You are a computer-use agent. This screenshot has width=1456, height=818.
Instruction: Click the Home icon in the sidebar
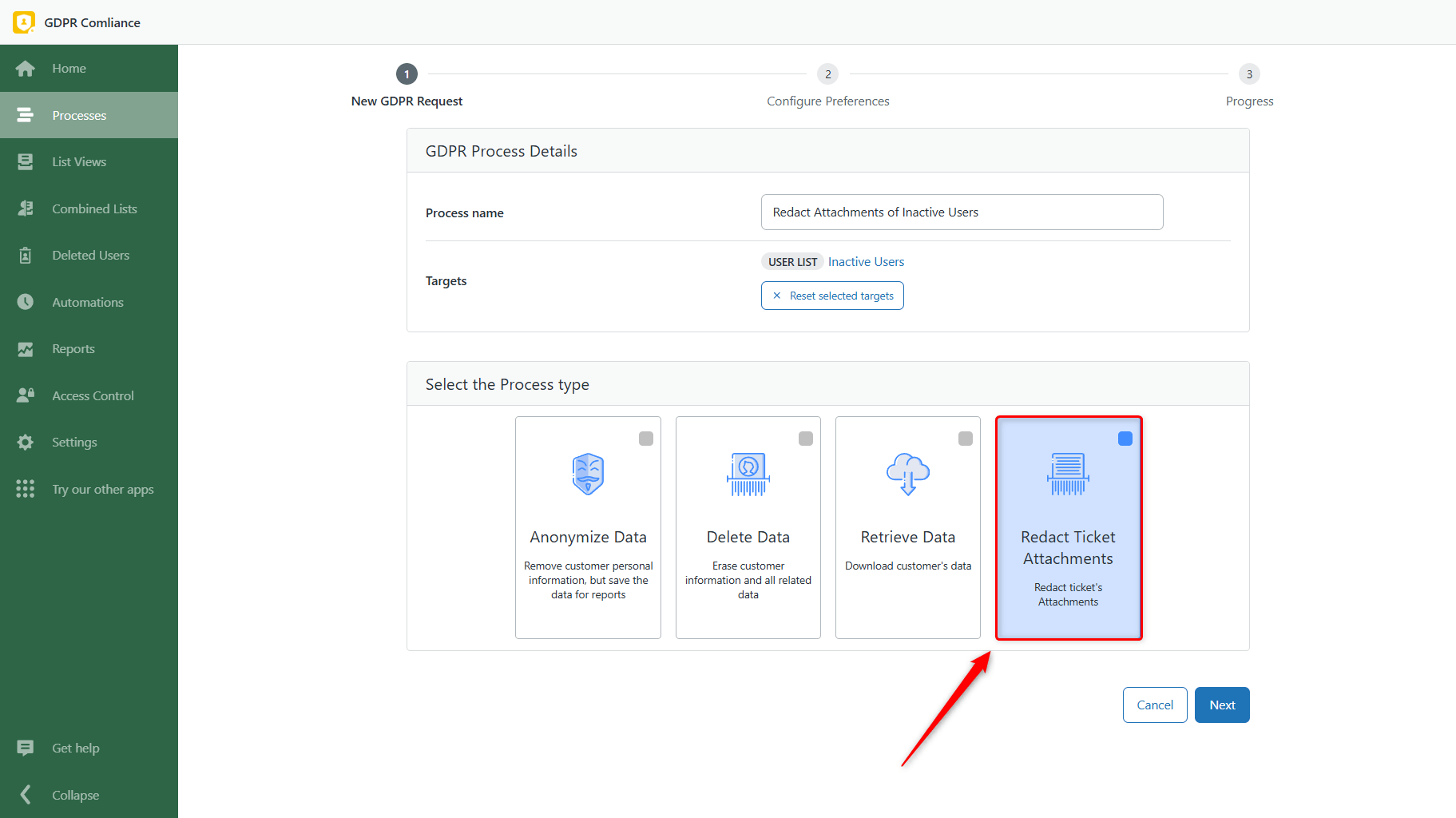(26, 69)
